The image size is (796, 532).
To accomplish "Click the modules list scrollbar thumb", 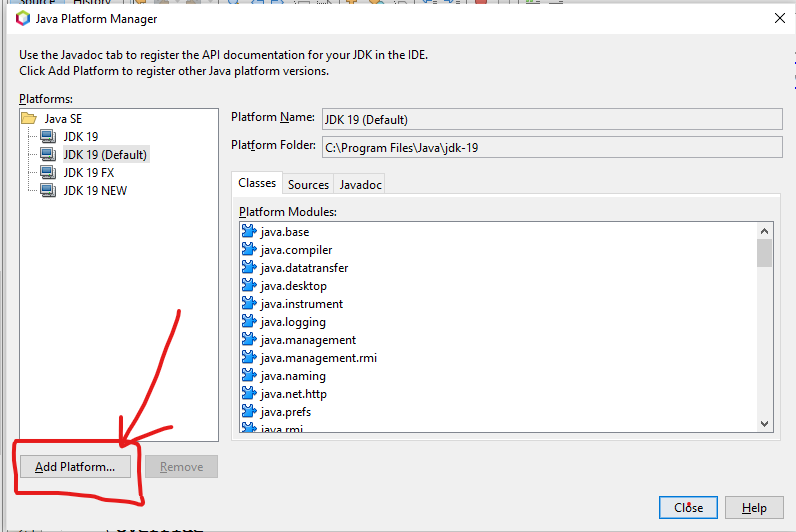I will (x=765, y=253).
